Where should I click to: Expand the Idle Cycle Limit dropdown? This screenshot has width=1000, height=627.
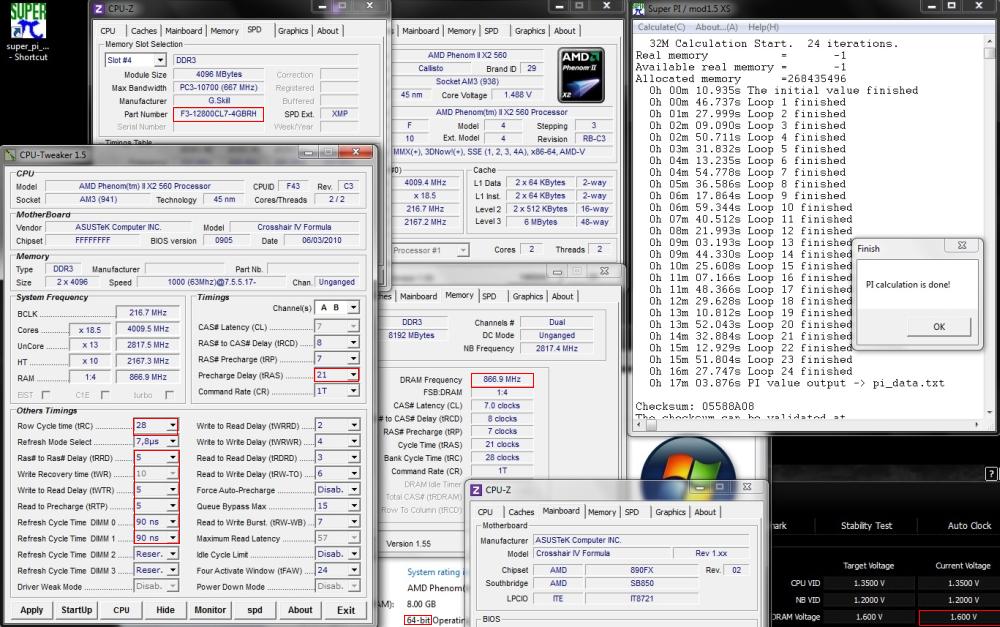pos(353,554)
